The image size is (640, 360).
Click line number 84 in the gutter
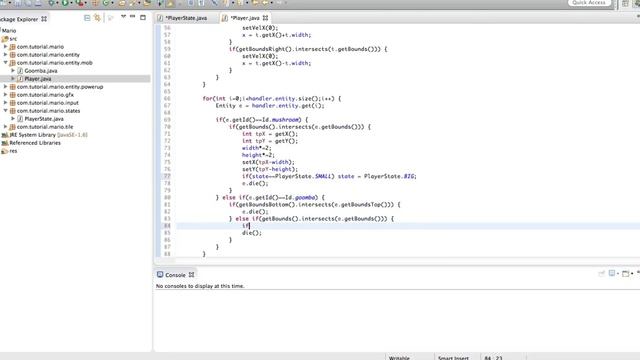pos(167,226)
